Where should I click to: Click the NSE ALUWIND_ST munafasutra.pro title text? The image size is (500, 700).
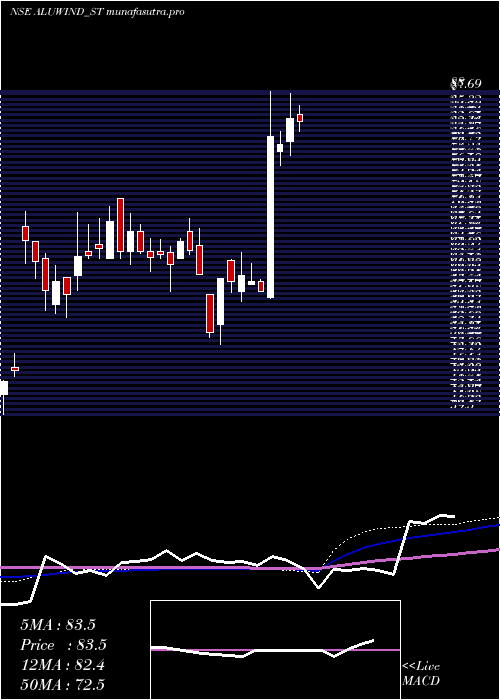pyautogui.click(x=97, y=12)
